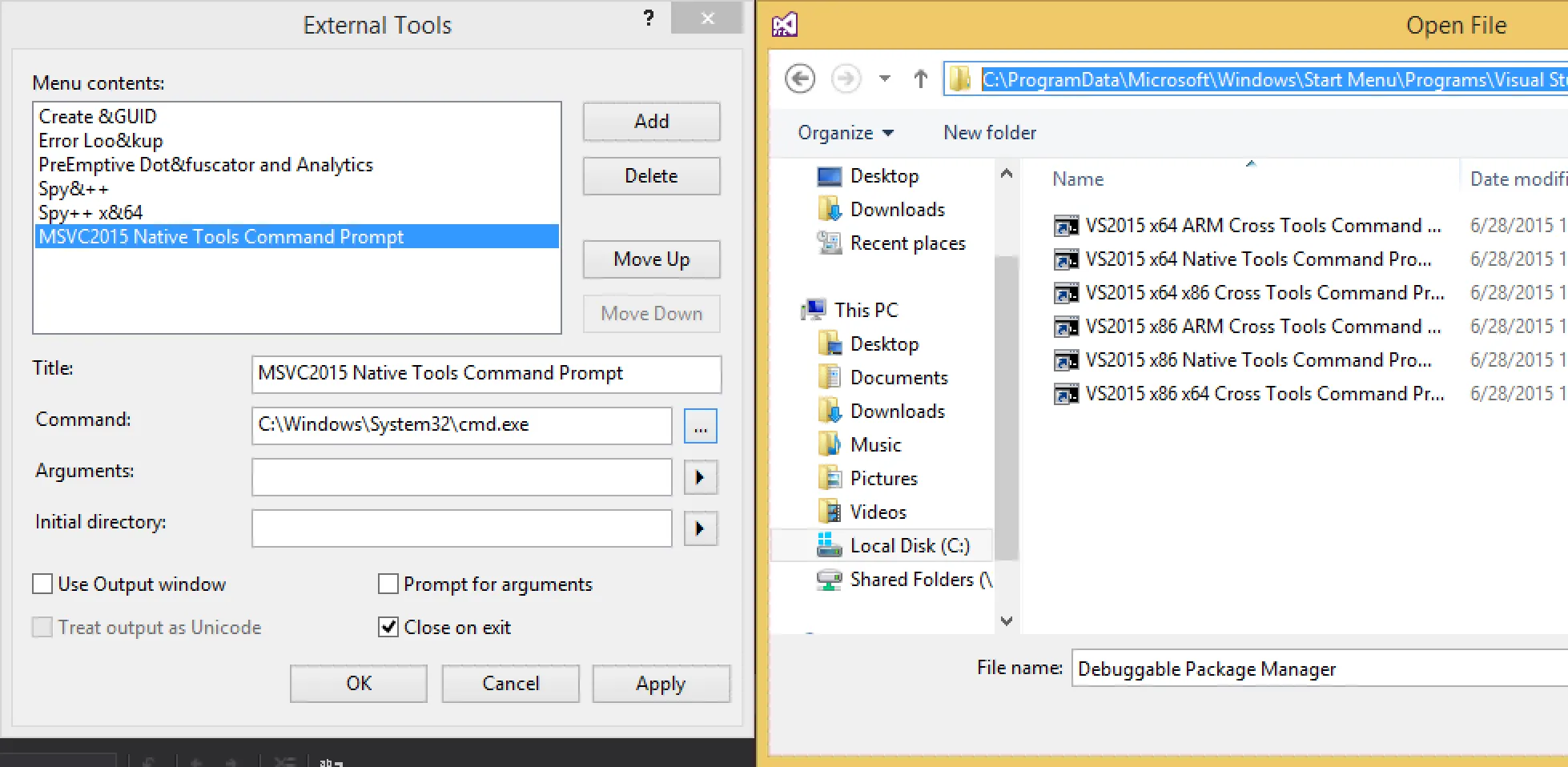1568x767 pixels.
Task: Click the Title input field
Action: click(x=486, y=374)
